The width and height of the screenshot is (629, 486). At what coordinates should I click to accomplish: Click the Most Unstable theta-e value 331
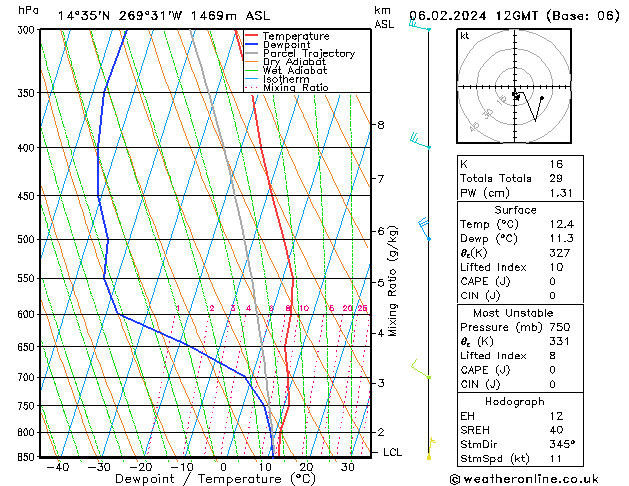560,341
